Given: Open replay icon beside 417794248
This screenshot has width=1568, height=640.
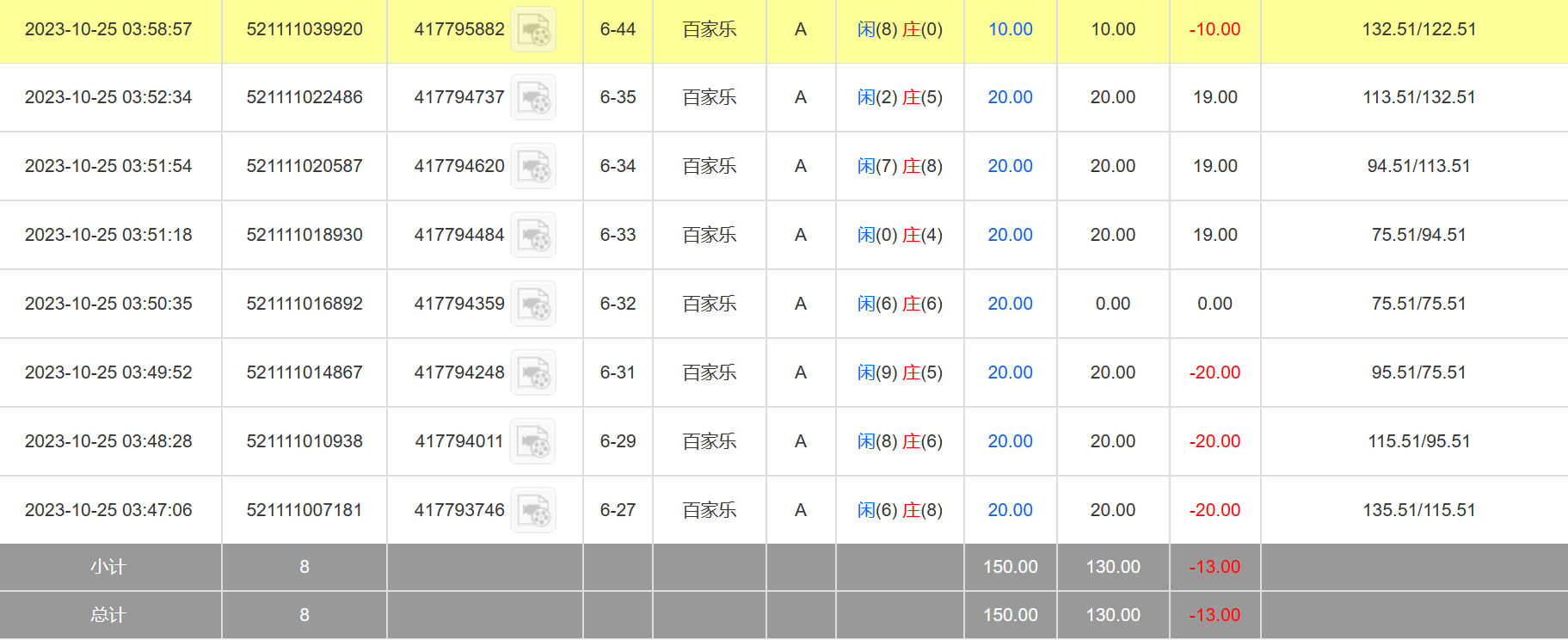Looking at the screenshot, I should pos(533,372).
